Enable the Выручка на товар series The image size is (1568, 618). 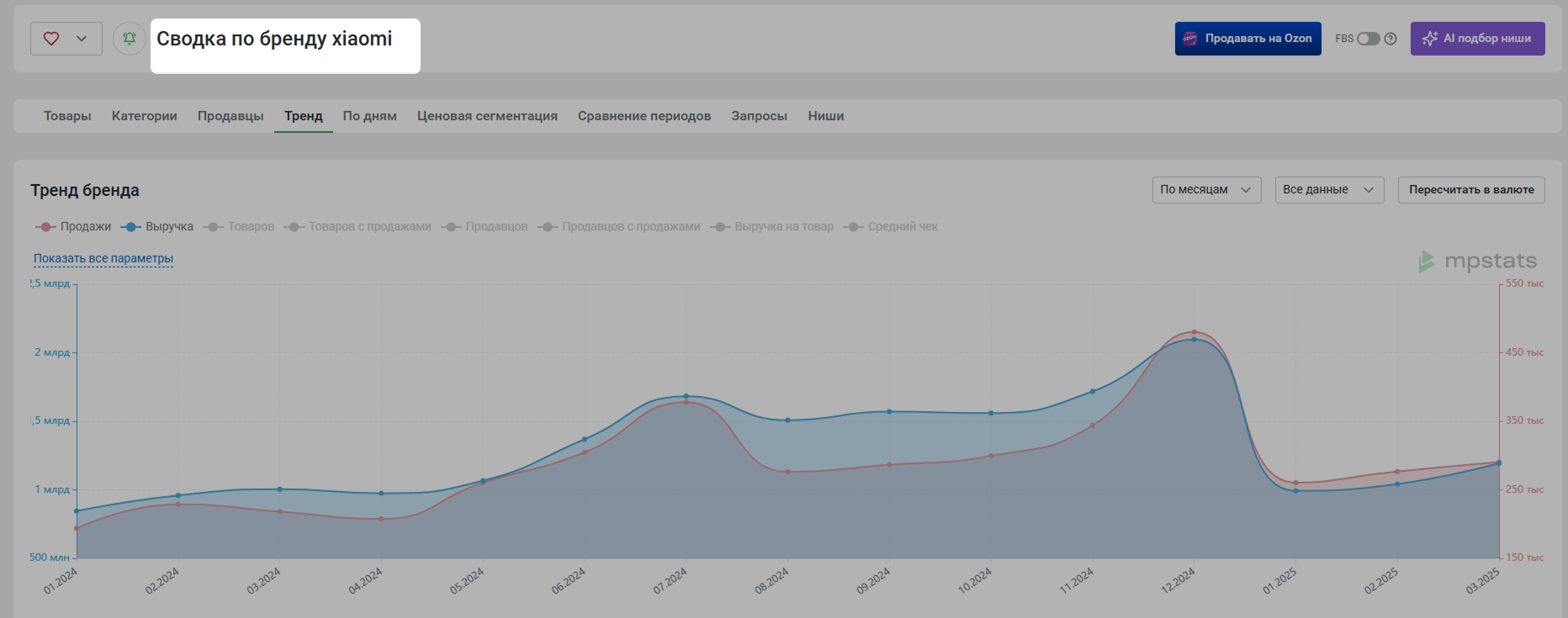(x=771, y=227)
